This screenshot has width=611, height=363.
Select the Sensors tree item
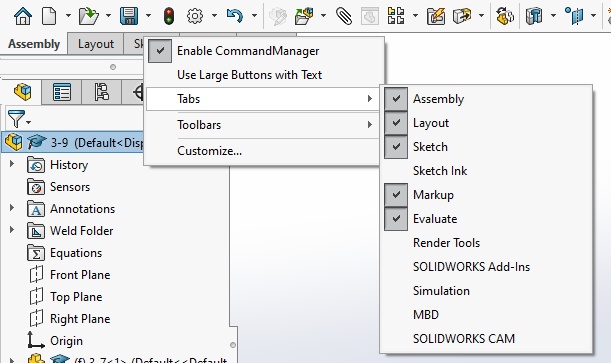[x=70, y=187]
